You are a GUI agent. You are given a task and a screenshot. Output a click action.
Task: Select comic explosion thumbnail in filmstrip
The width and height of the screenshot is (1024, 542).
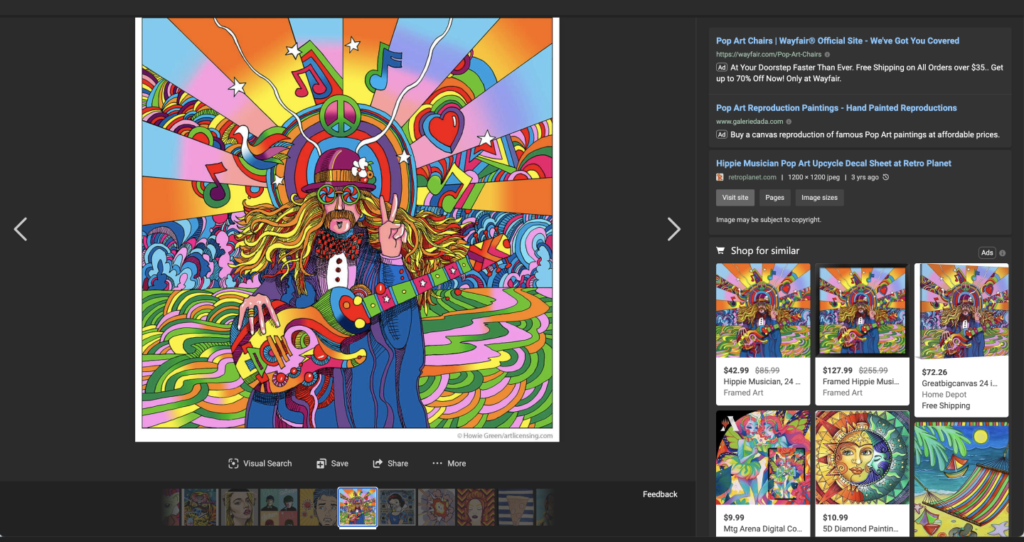pyautogui.click(x=436, y=507)
